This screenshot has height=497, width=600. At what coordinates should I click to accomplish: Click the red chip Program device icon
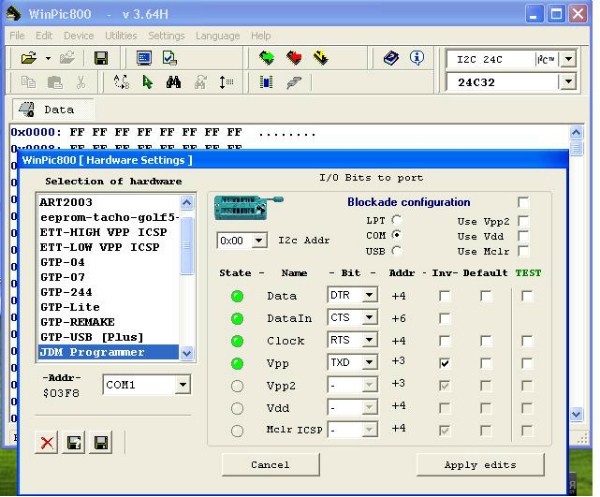[294, 58]
